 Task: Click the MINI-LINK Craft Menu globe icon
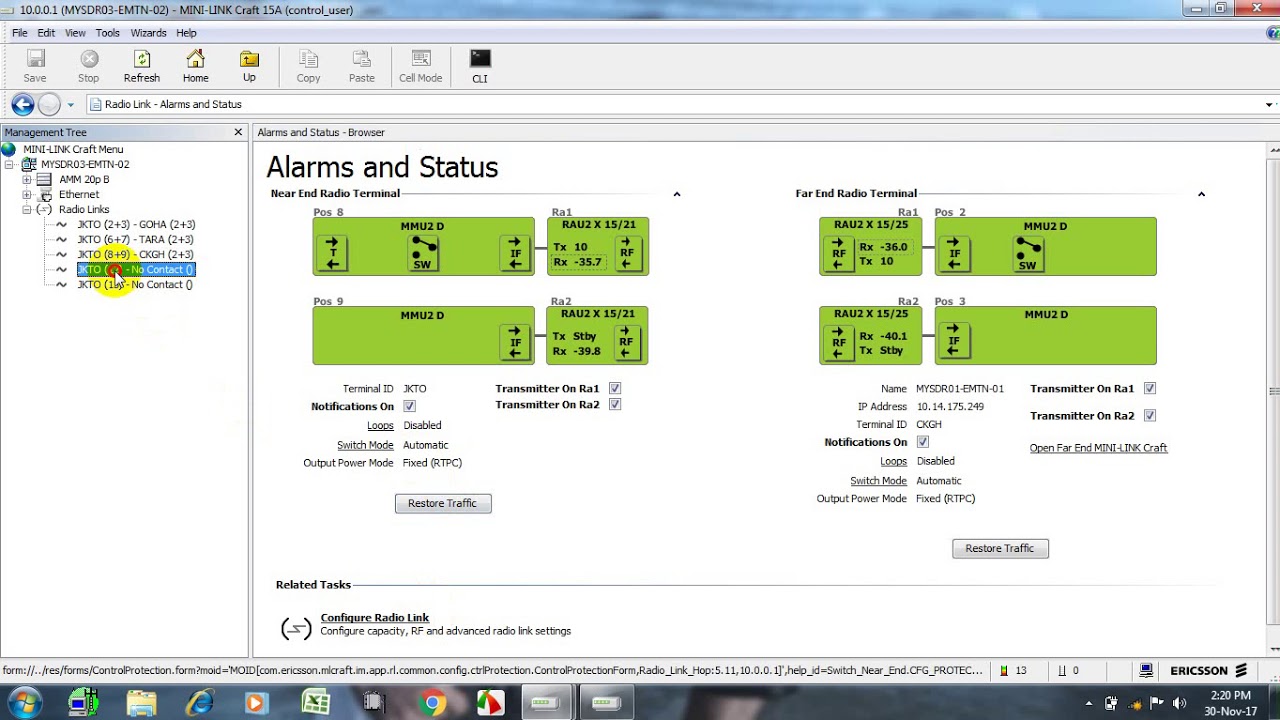(9, 149)
